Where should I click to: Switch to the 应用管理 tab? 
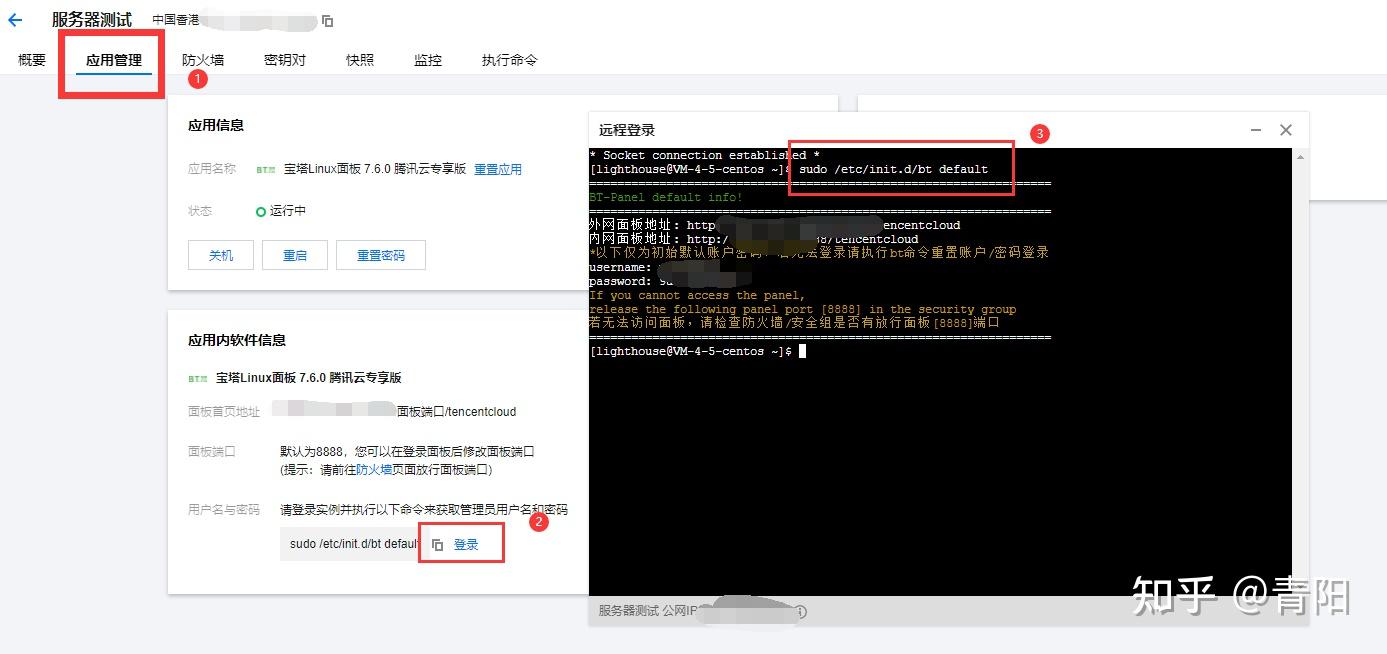click(114, 60)
